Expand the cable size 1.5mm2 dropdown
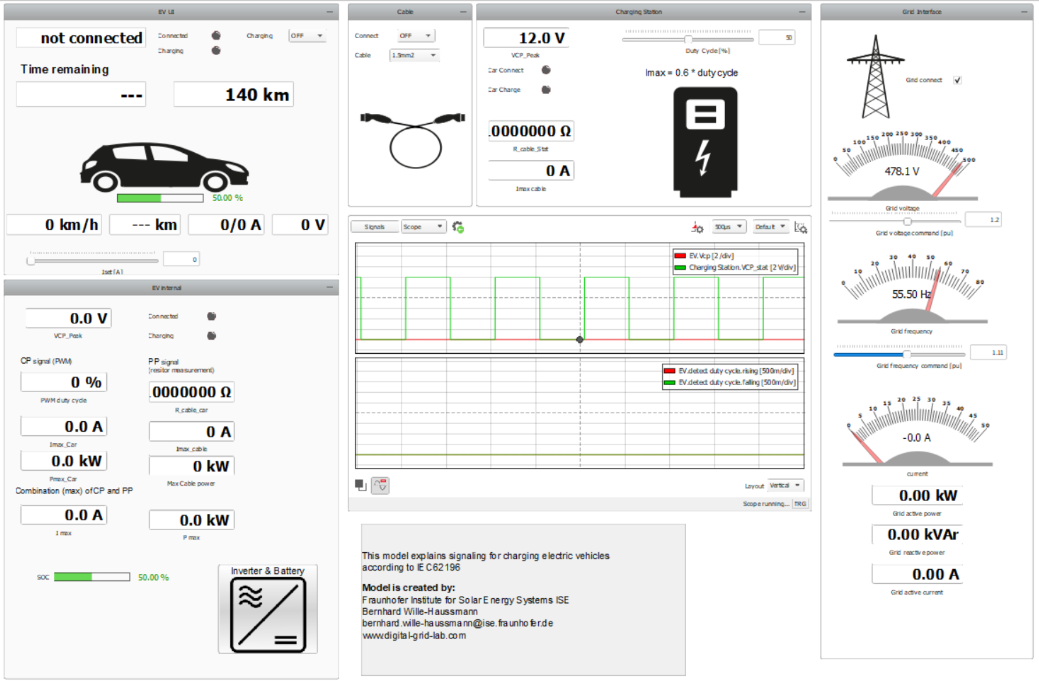The image size is (1039, 682). [414, 56]
